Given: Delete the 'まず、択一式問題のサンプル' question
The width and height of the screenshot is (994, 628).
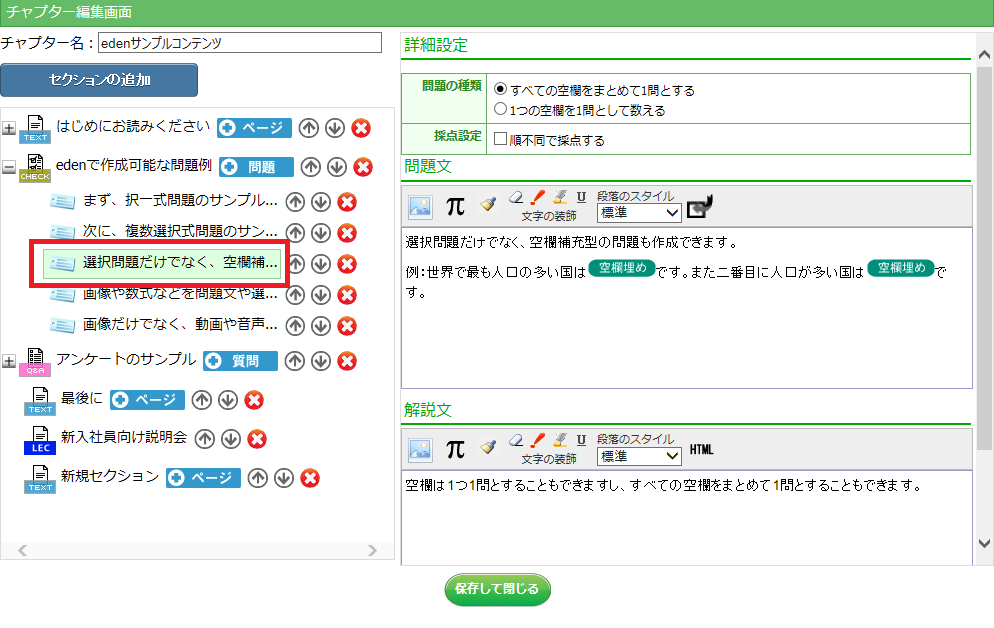Looking at the screenshot, I should [347, 202].
